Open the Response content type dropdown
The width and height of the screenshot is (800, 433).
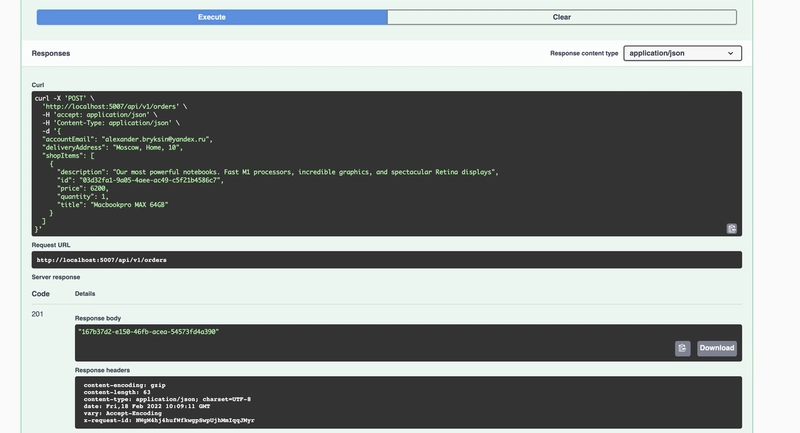point(682,53)
